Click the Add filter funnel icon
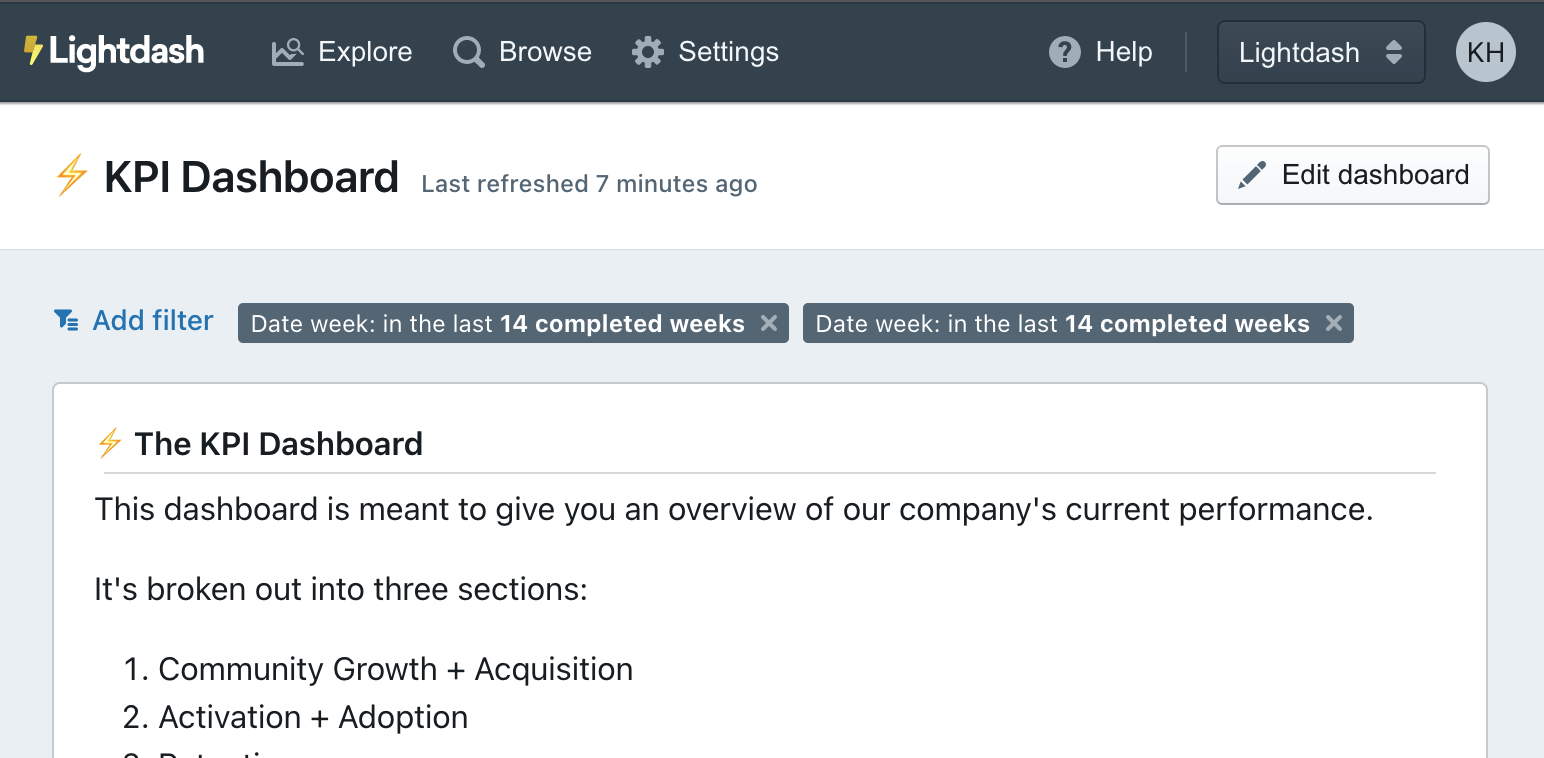The width and height of the screenshot is (1544, 758). tap(66, 320)
